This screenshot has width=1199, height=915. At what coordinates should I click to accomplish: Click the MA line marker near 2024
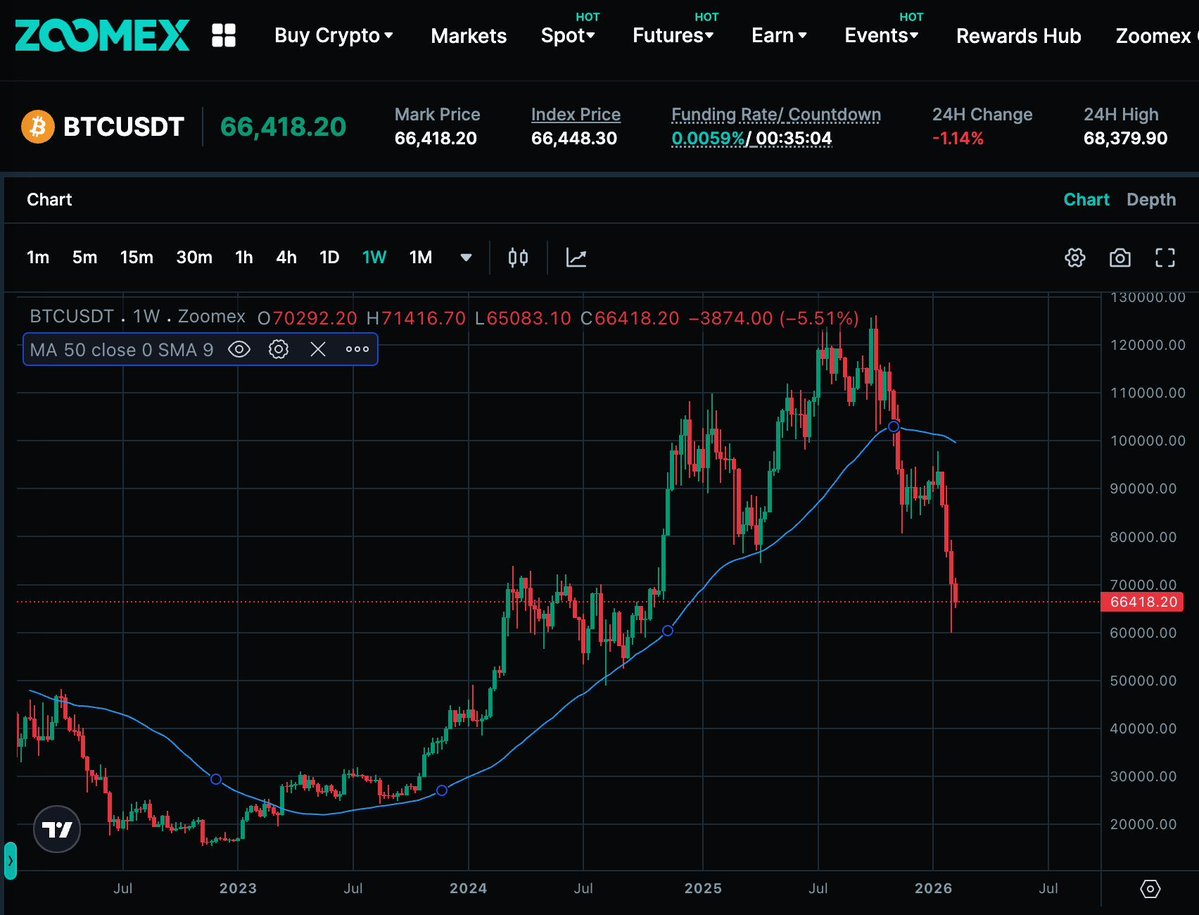(x=441, y=790)
